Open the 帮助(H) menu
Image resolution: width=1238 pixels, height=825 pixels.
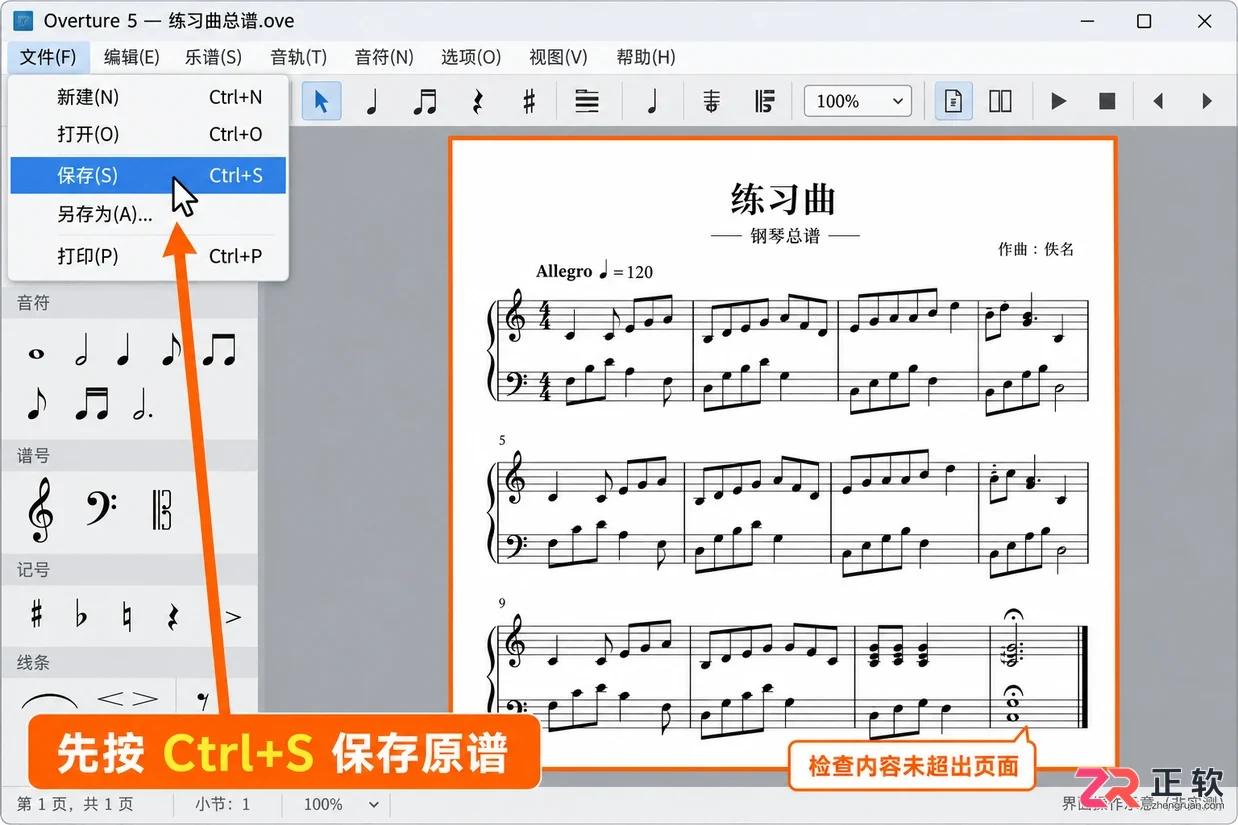646,57
